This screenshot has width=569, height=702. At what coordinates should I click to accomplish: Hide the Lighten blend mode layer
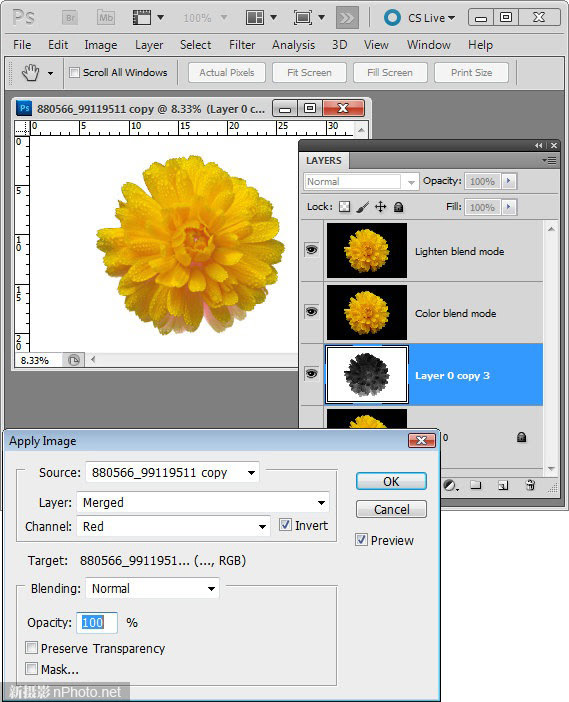coord(312,249)
